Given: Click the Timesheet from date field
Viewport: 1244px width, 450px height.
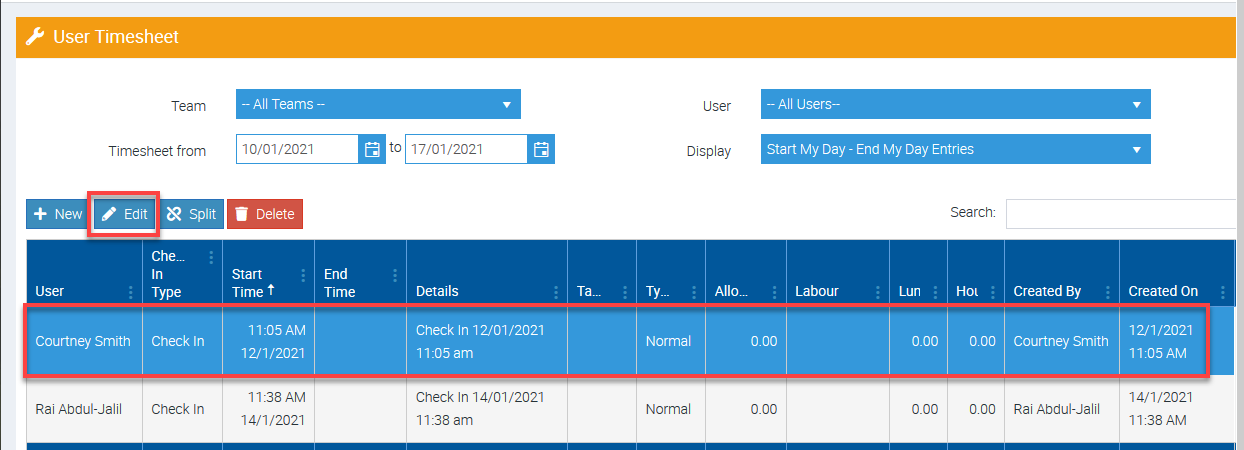Looking at the screenshot, I should (x=297, y=150).
